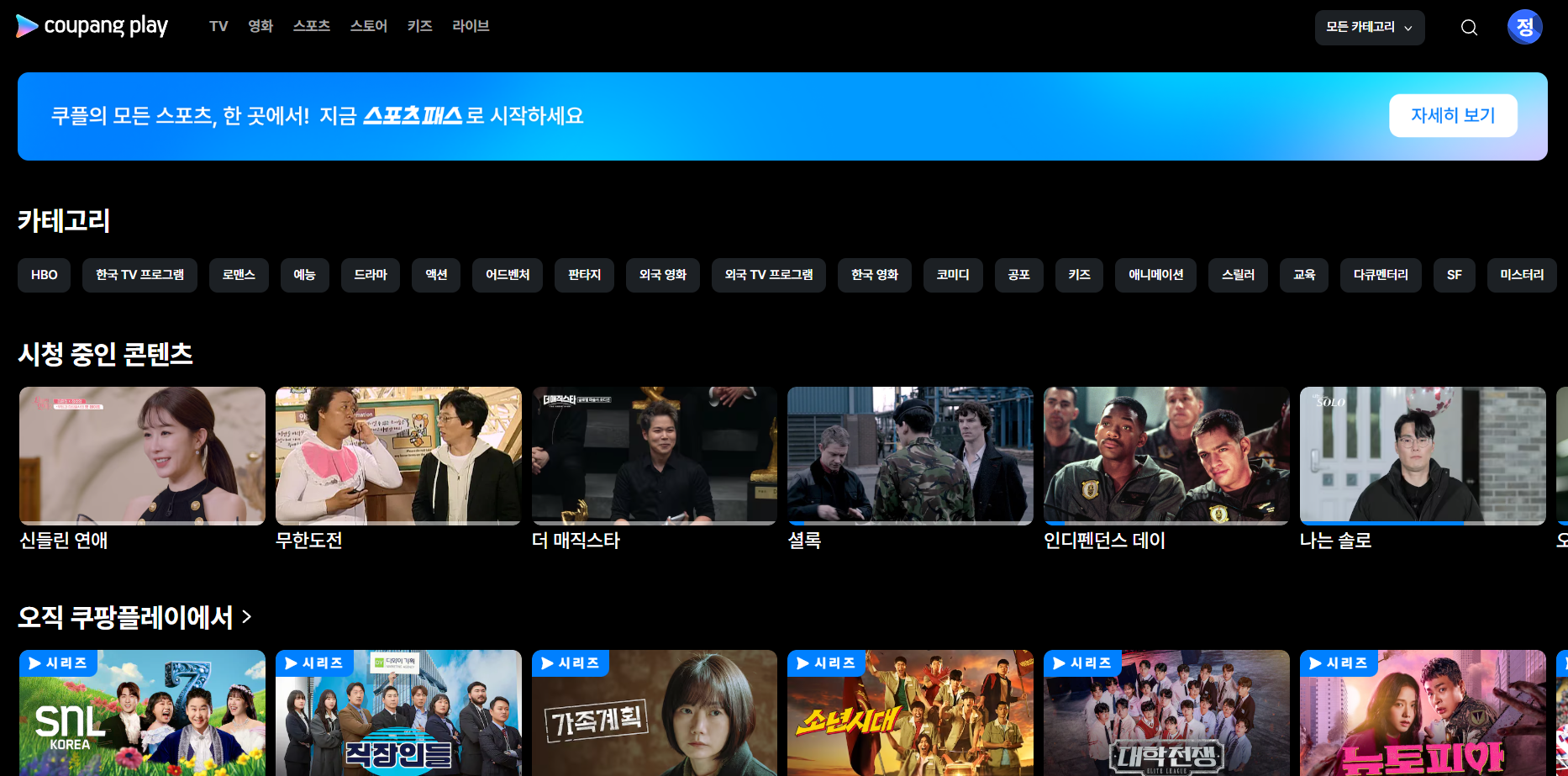Select the 어드벤처 category chip
This screenshot has width=1568, height=776.
pos(508,275)
